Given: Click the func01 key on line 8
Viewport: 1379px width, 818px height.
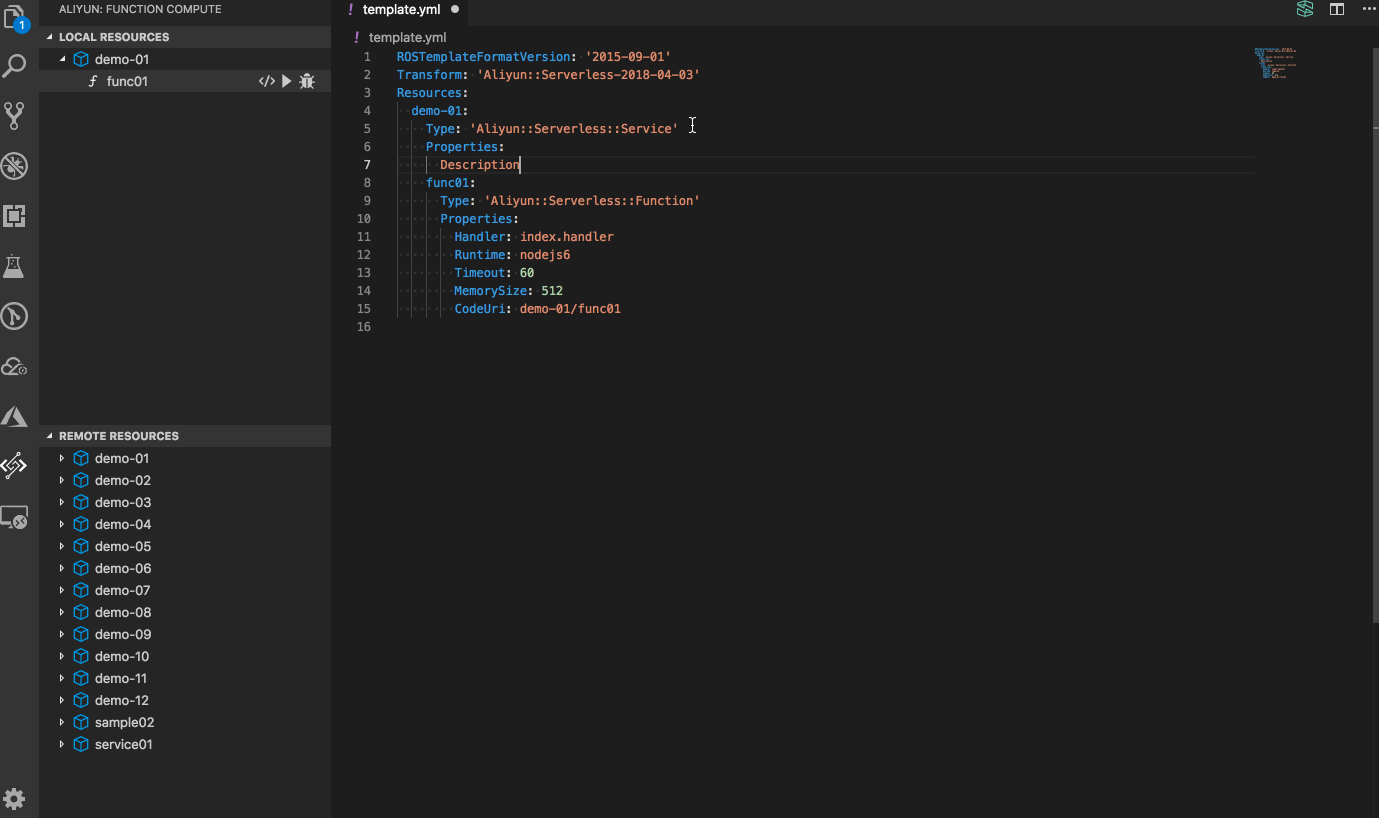Looking at the screenshot, I should (447, 183).
